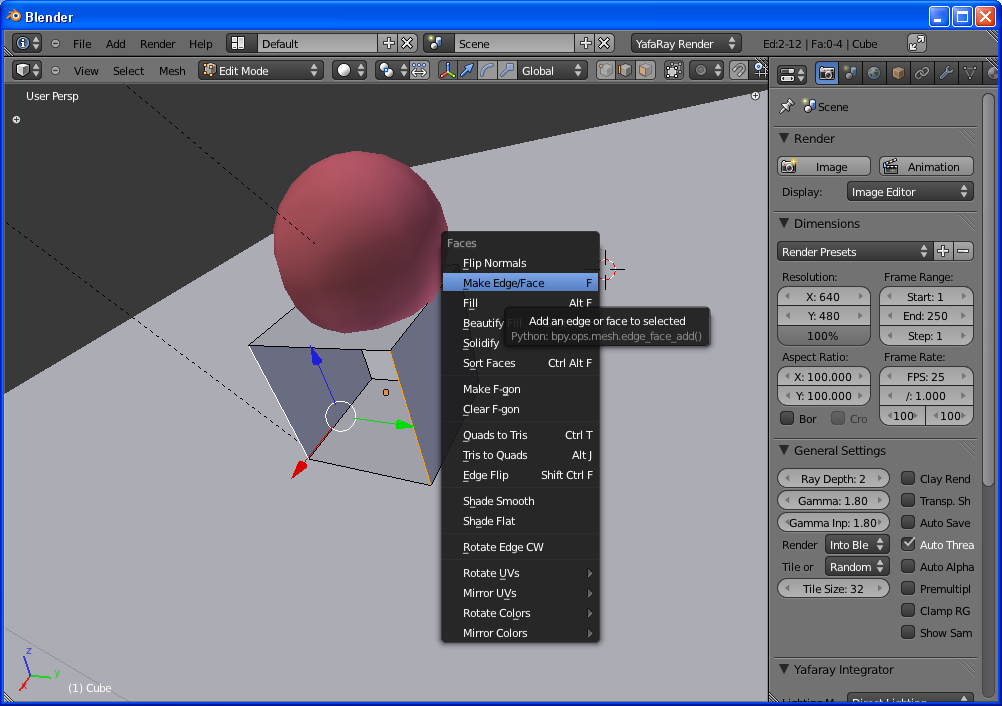
Task: Select the scale manipulator icon
Action: click(507, 70)
